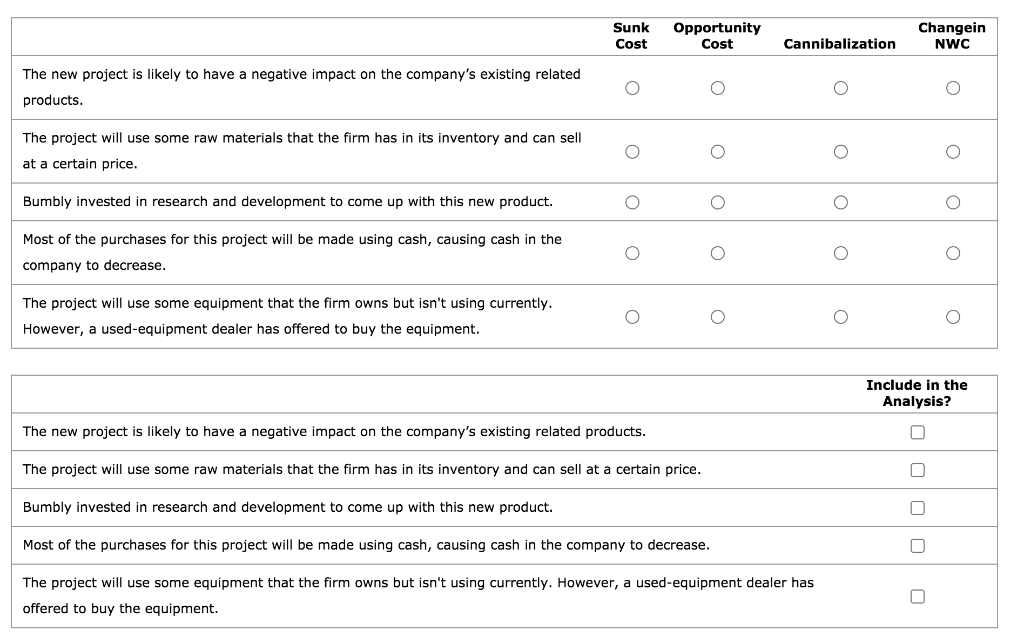1024x637 pixels.
Task: Check Include in Analysis for used-equipment dealer row
Action: 918,596
